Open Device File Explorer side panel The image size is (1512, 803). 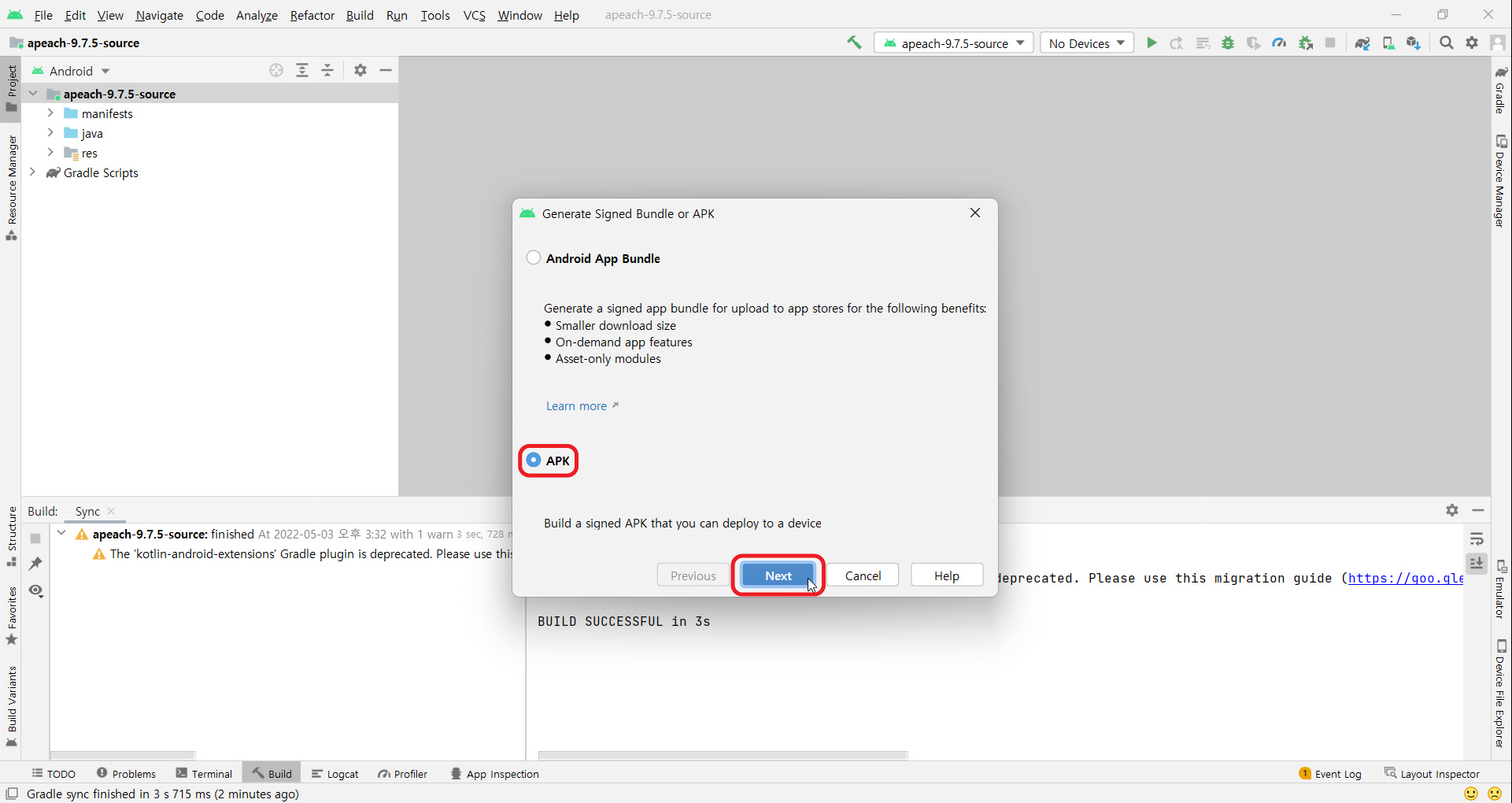[x=1501, y=693]
